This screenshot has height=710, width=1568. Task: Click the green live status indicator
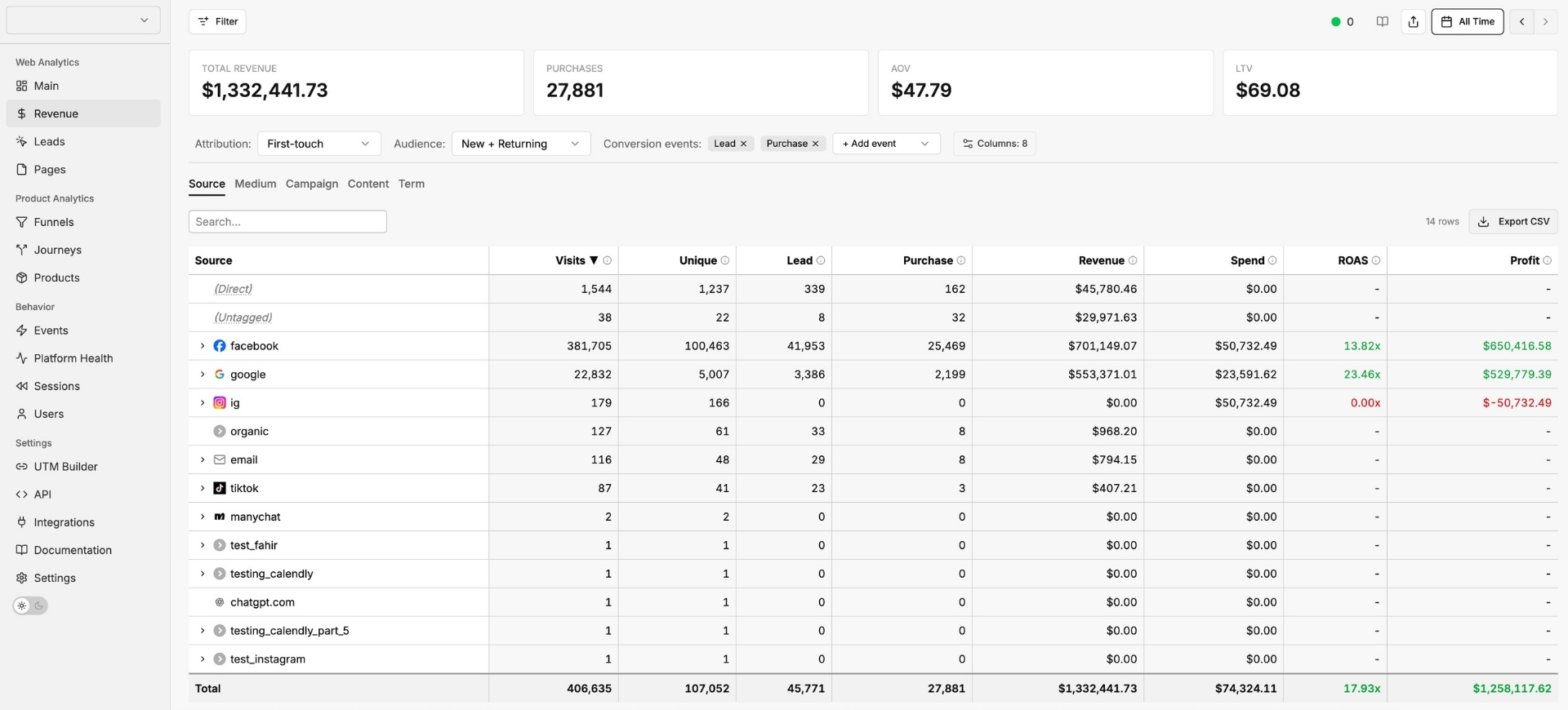pos(1336,22)
